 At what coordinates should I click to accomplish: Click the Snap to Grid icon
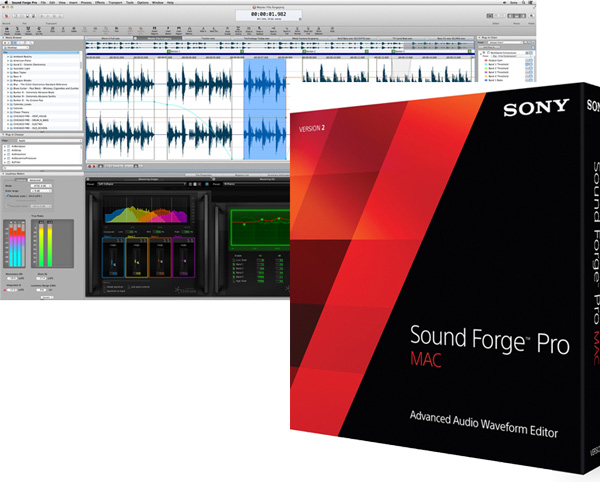pos(248,31)
